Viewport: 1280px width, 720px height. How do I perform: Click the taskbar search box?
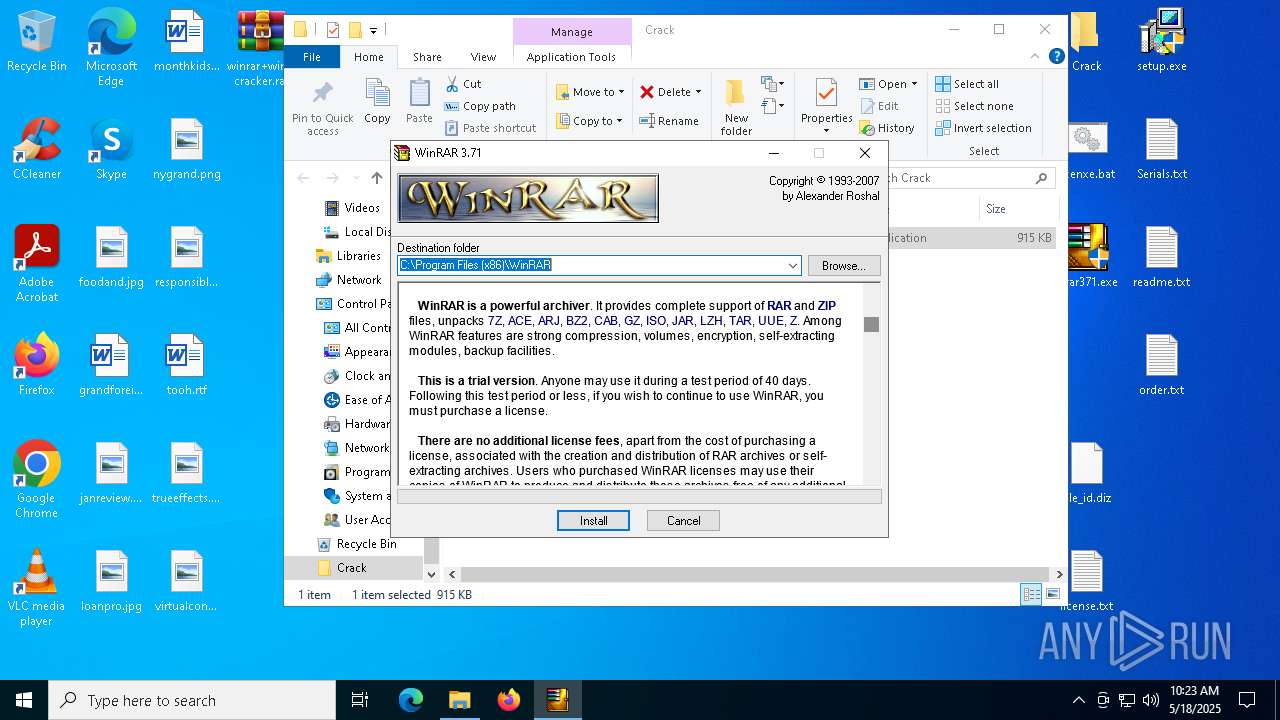point(192,700)
